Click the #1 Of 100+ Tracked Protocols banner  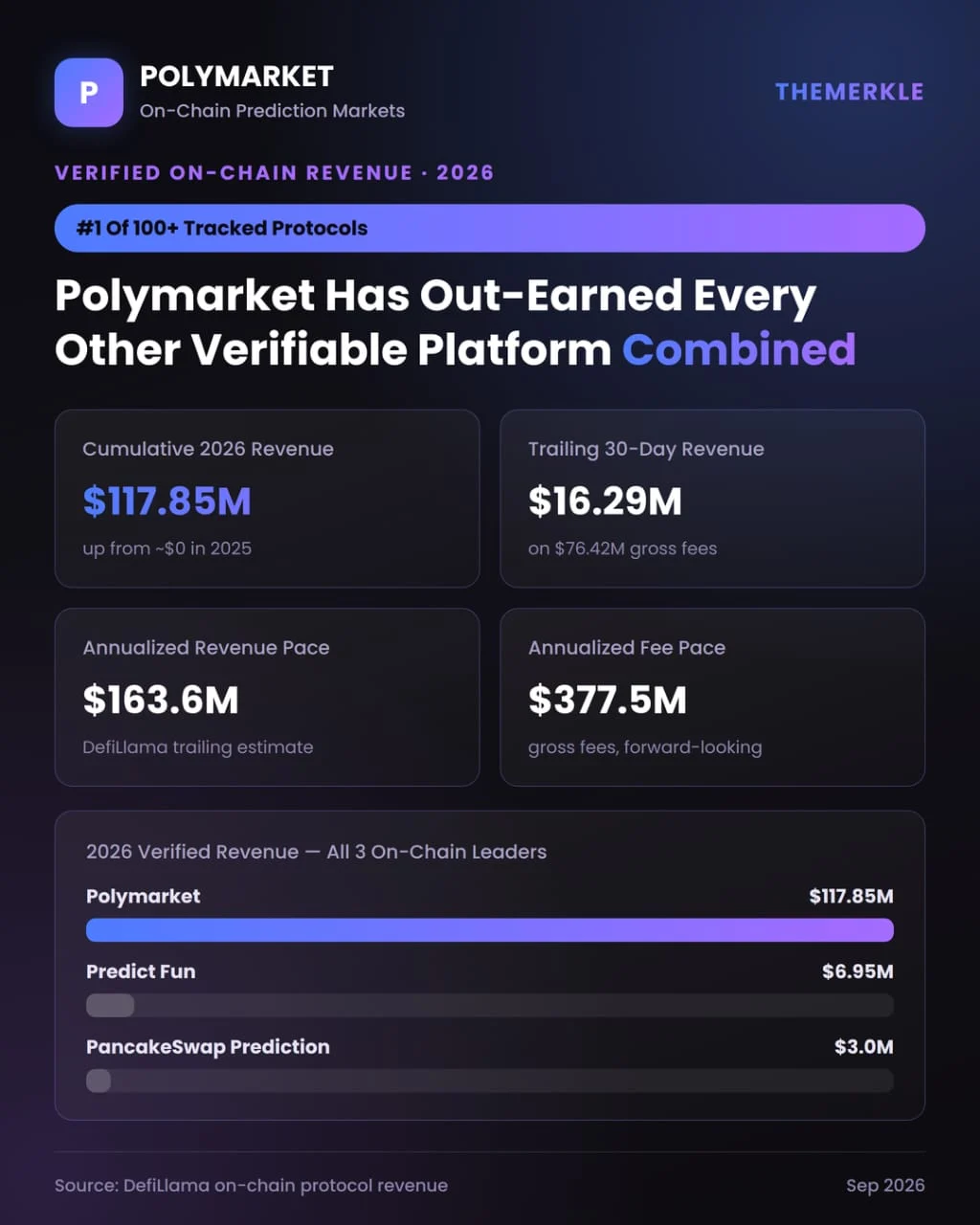point(490,228)
